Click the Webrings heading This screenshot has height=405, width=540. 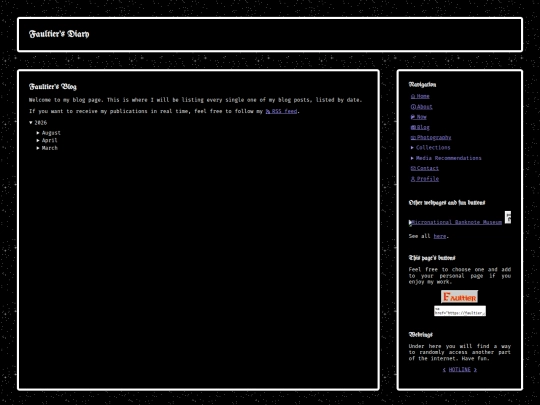(x=420, y=335)
